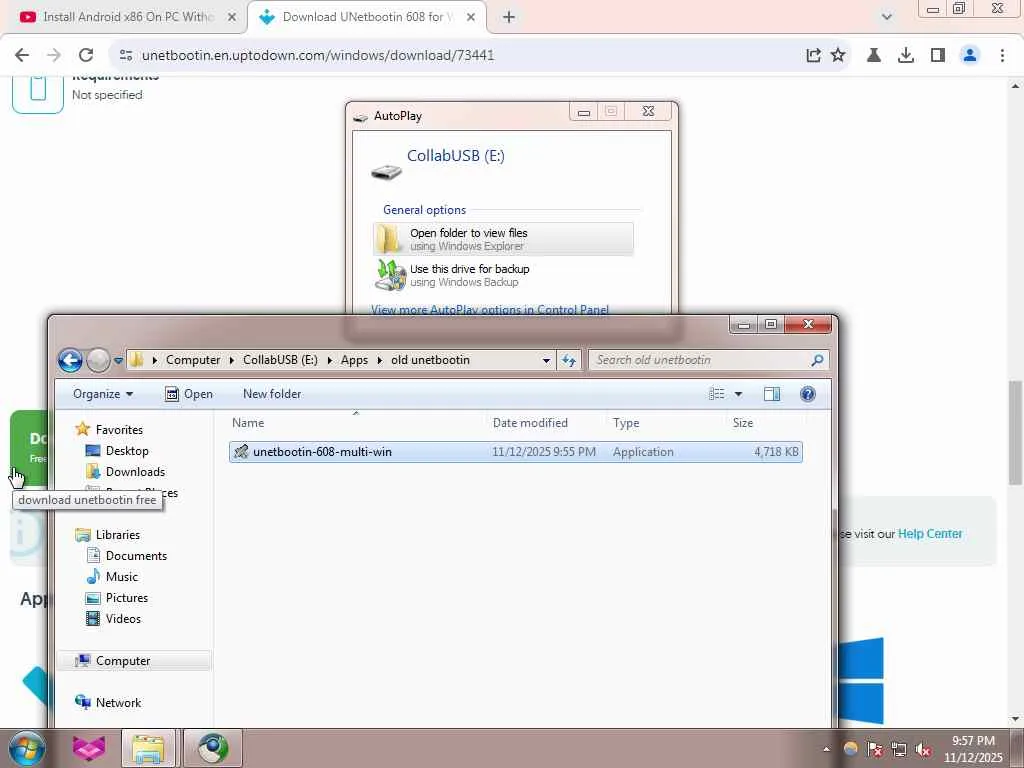Expand address bar previous locations dropdown
1024x768 pixels.
[546, 360]
